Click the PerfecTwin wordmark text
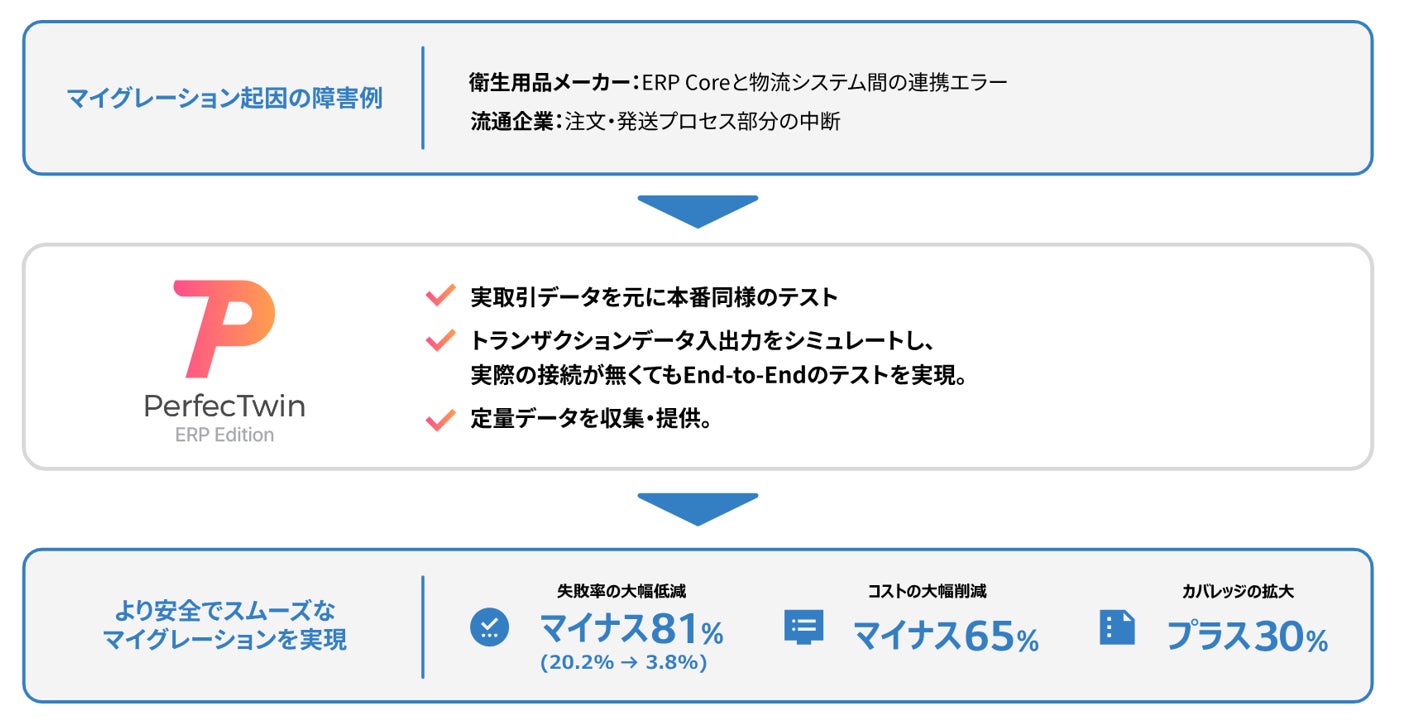This screenshot has width=1402, height=727. coord(224,406)
